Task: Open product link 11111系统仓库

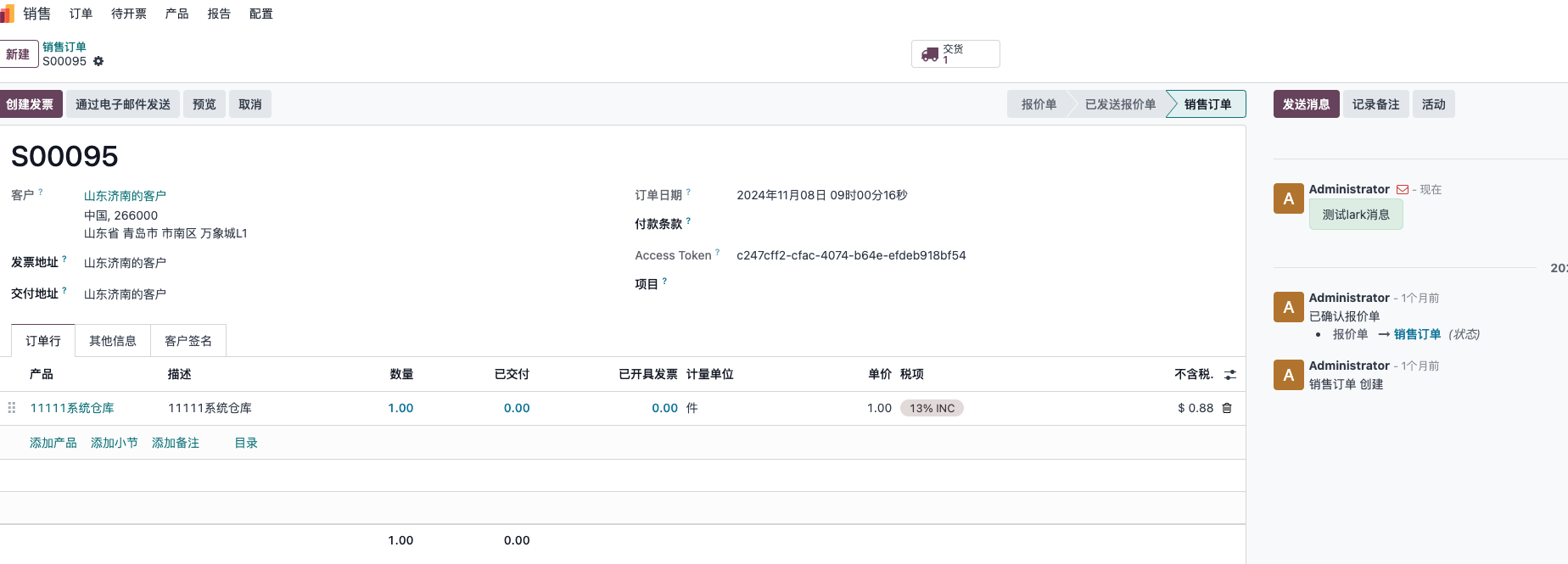Action: (x=72, y=408)
